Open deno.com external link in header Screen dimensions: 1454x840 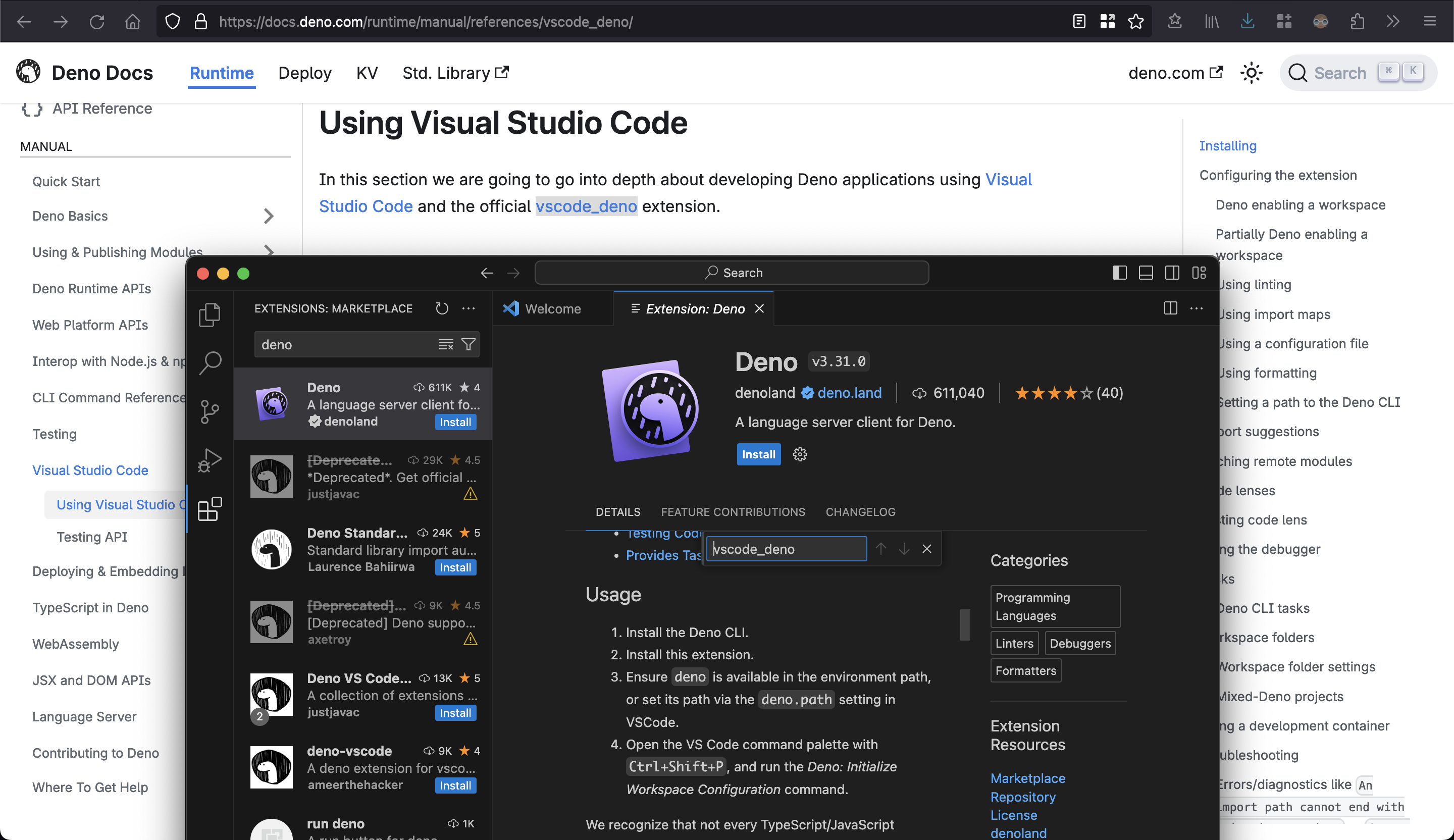1175,73
